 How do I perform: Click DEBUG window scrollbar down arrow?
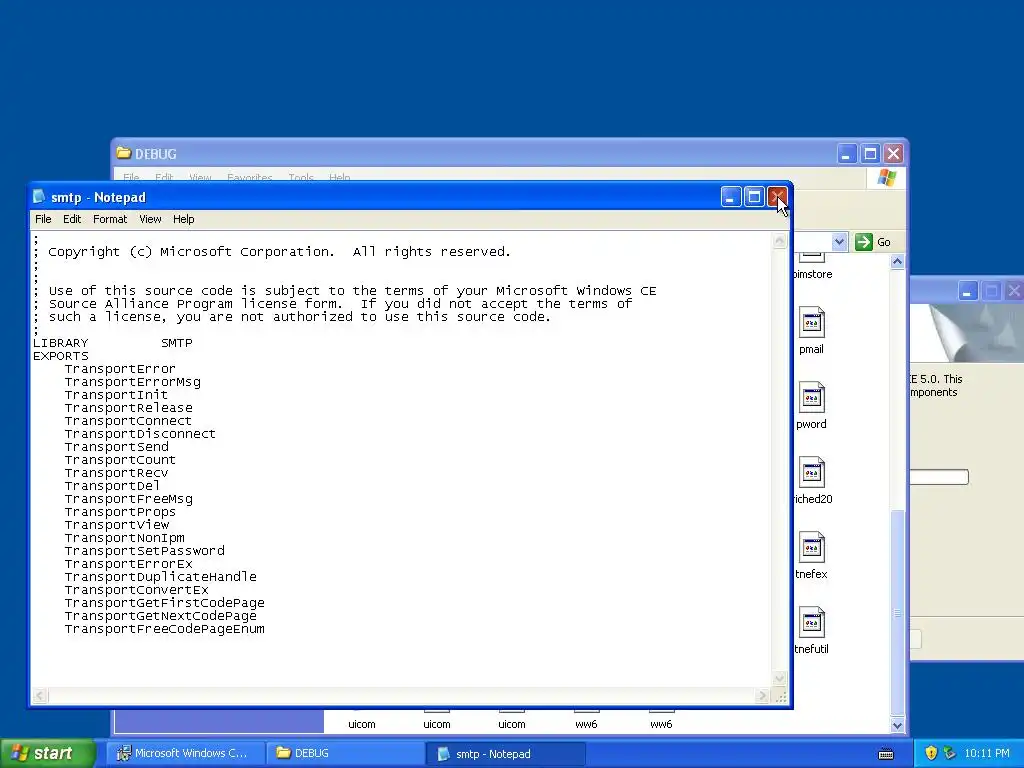pos(897,725)
